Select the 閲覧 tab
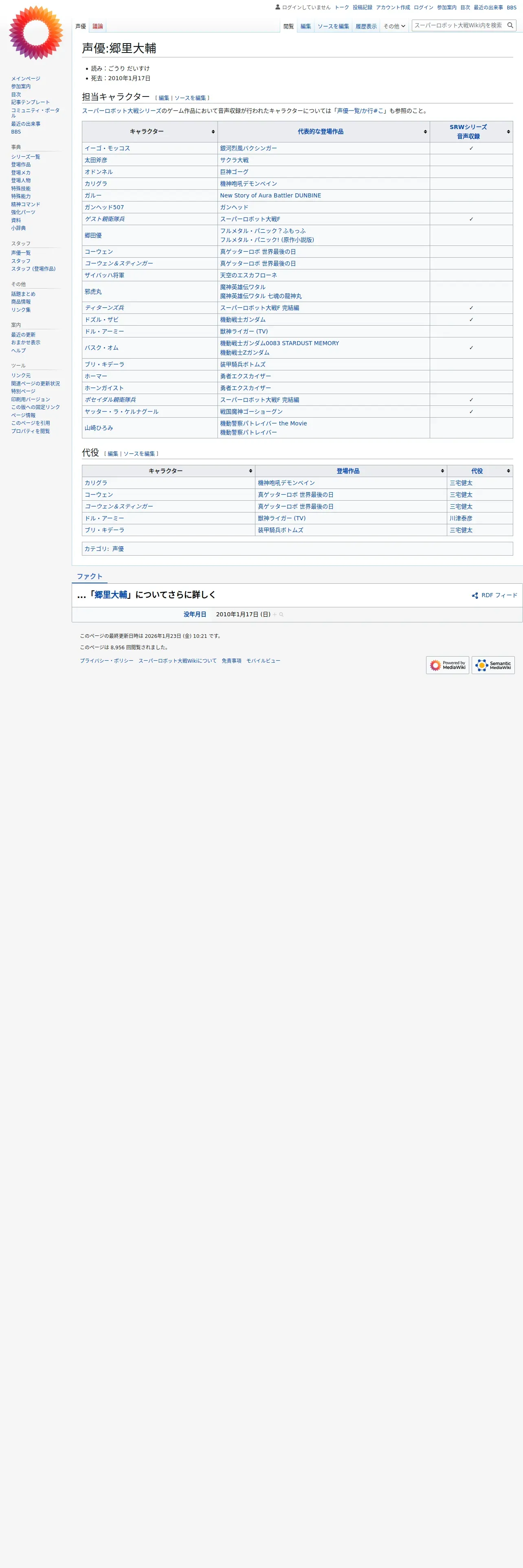Image resolution: width=523 pixels, height=1568 pixels. [289, 26]
